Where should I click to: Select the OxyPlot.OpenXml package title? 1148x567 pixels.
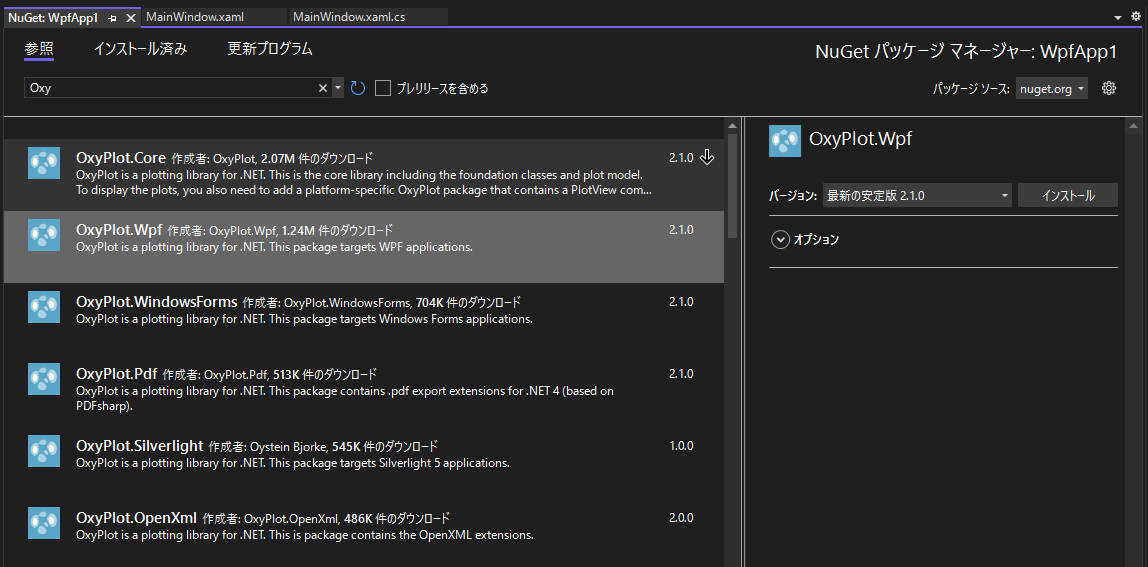[x=137, y=517]
